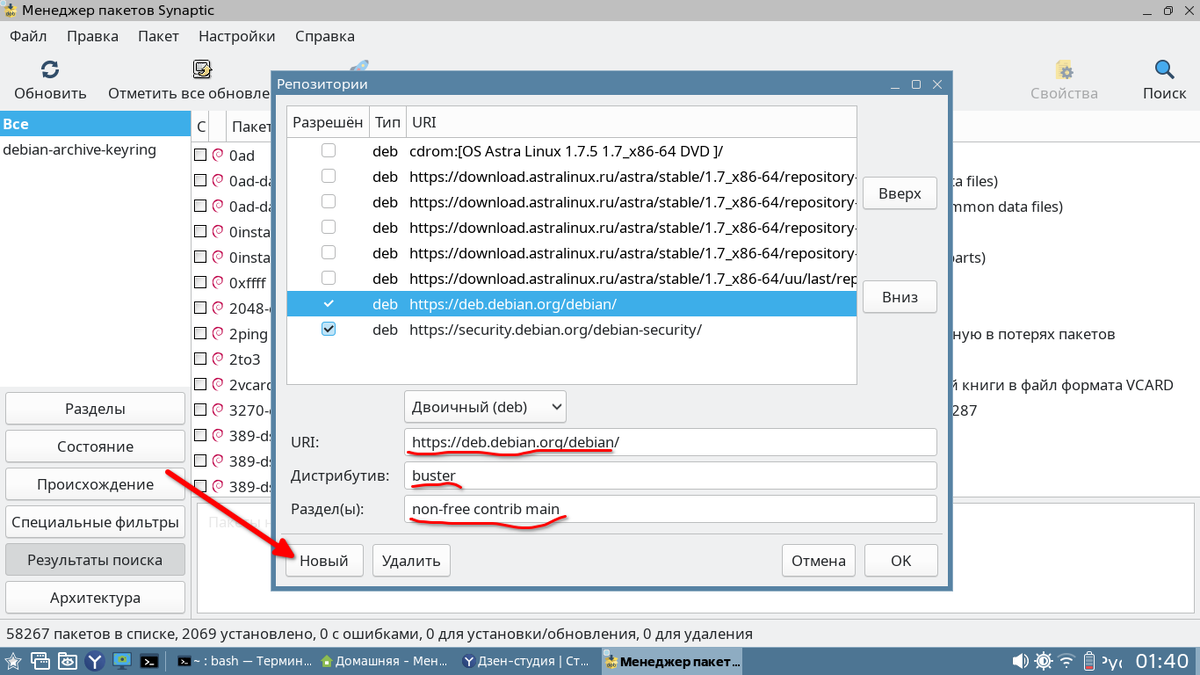Select the Все filter entry
1200x675 pixels.
click(x=95, y=124)
